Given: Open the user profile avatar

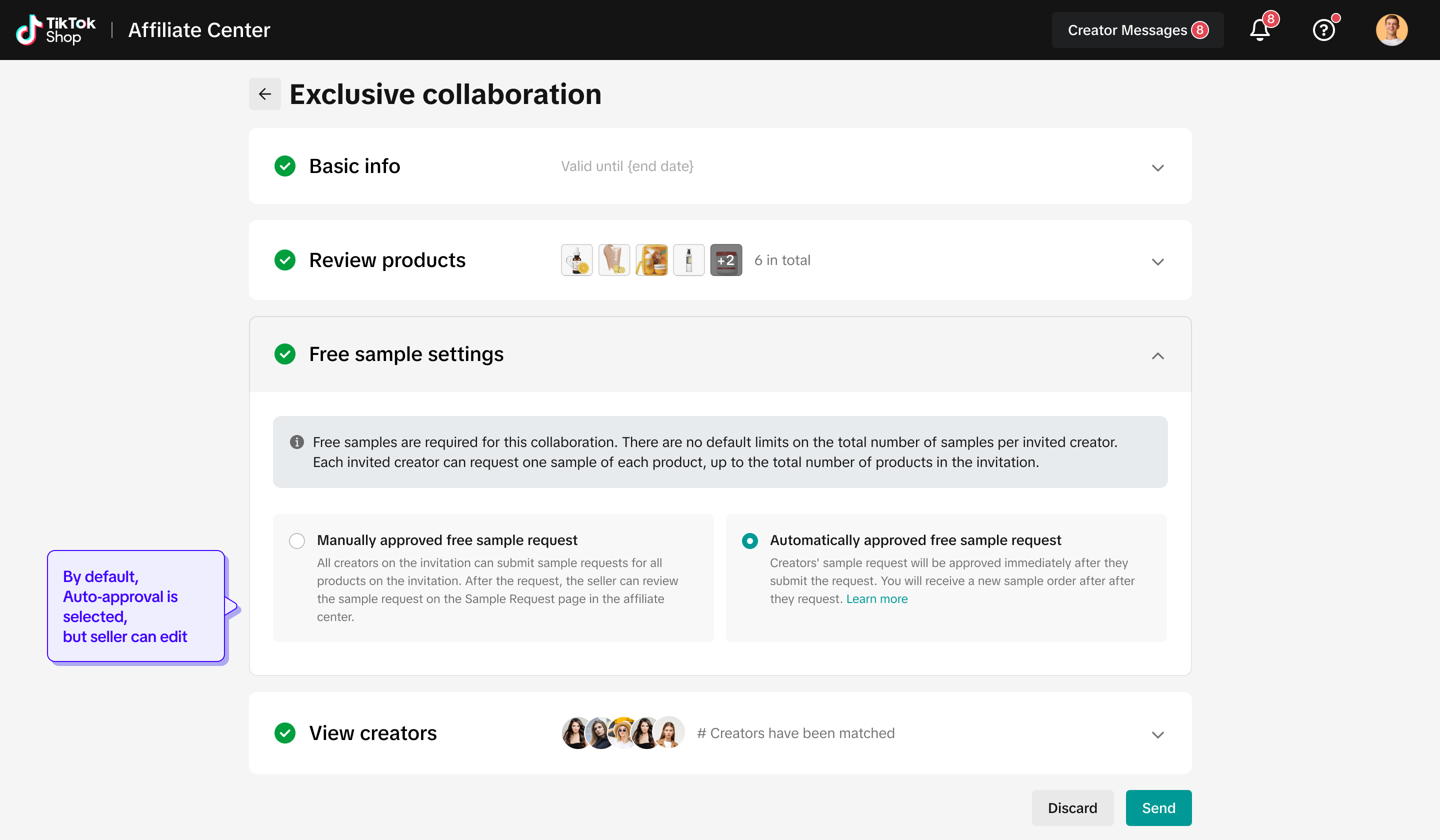Looking at the screenshot, I should pos(1391,29).
